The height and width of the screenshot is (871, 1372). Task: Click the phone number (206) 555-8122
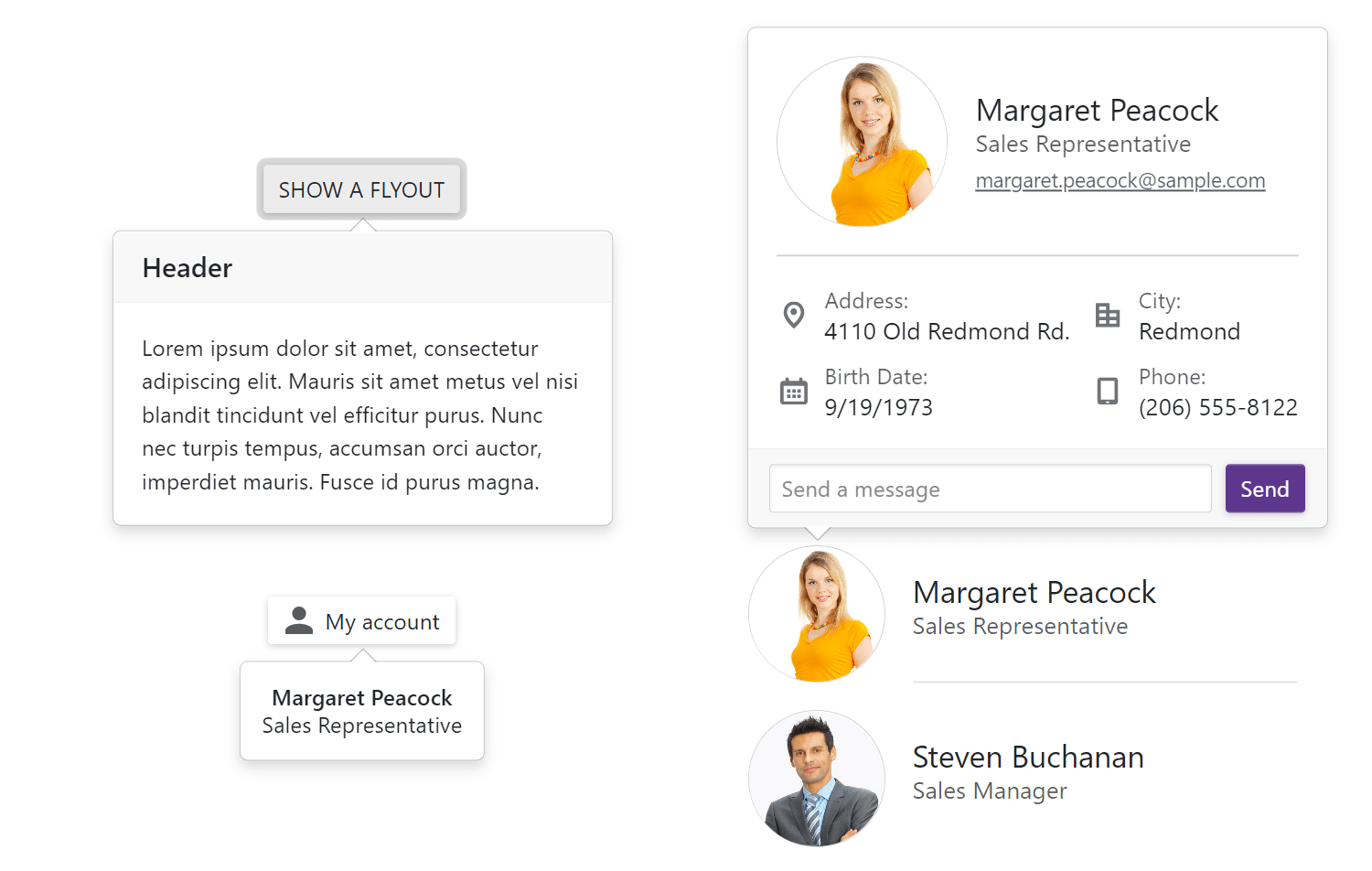[x=1217, y=407]
